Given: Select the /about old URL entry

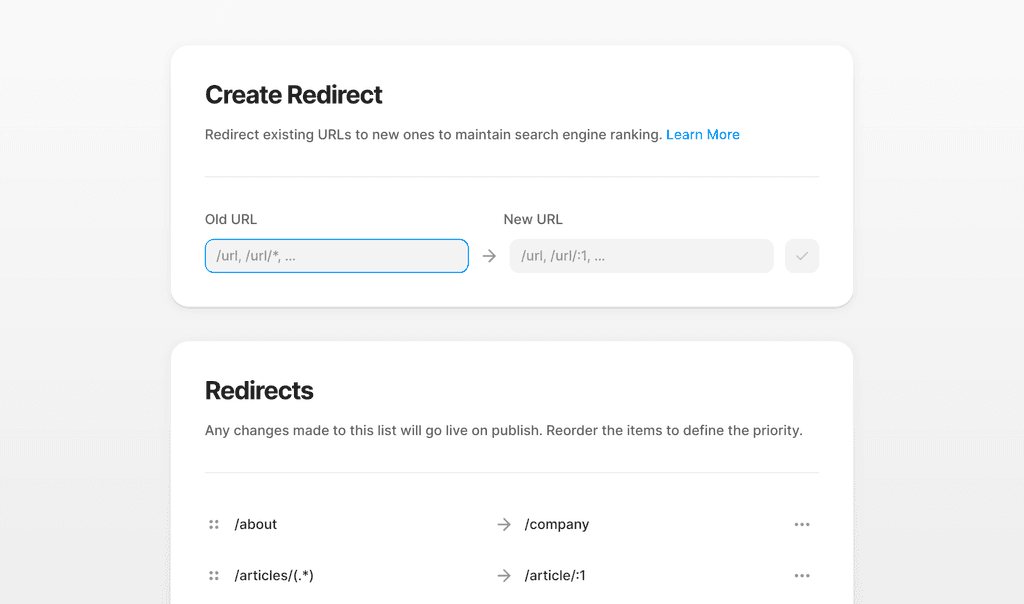Looking at the screenshot, I should click(256, 524).
